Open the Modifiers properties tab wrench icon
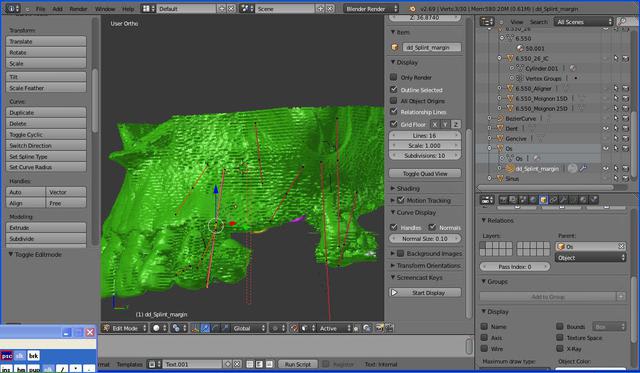Screen dimensions: 640x373 (x=563, y=200)
